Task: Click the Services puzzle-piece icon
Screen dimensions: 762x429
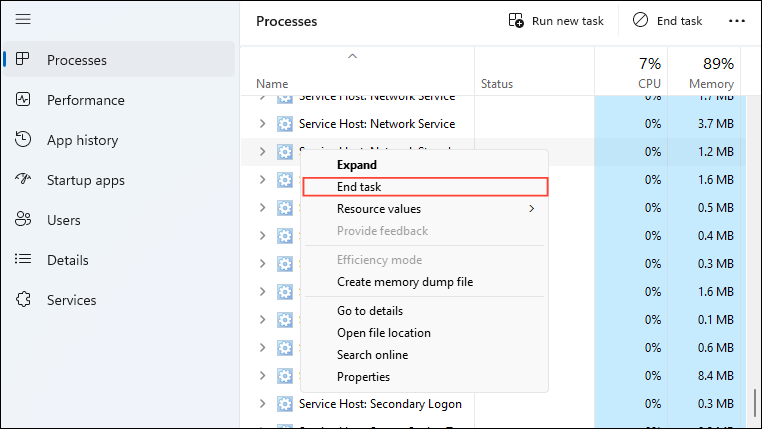Action: [x=23, y=300]
